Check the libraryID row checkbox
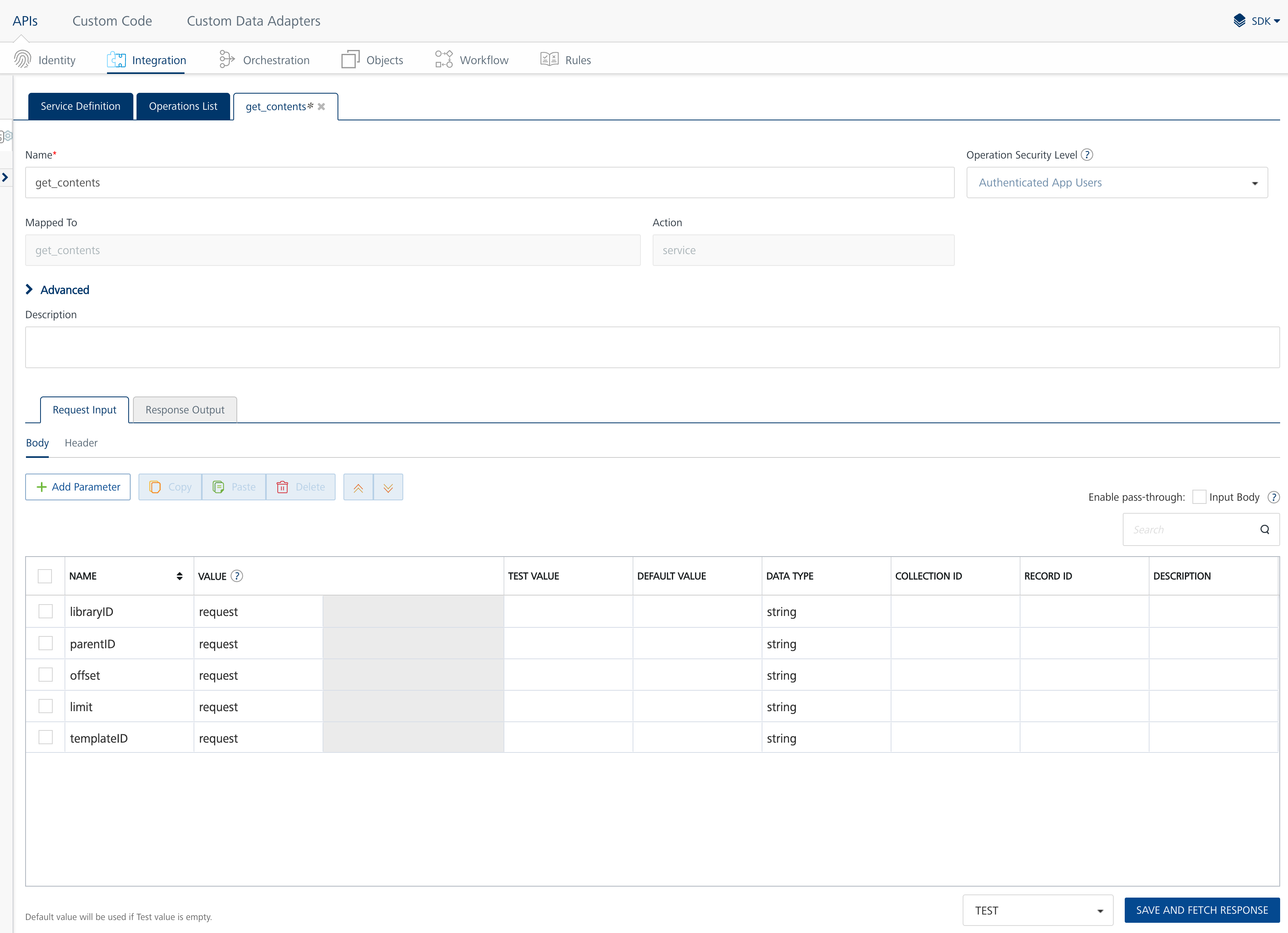The height and width of the screenshot is (933, 1288). tap(45, 611)
